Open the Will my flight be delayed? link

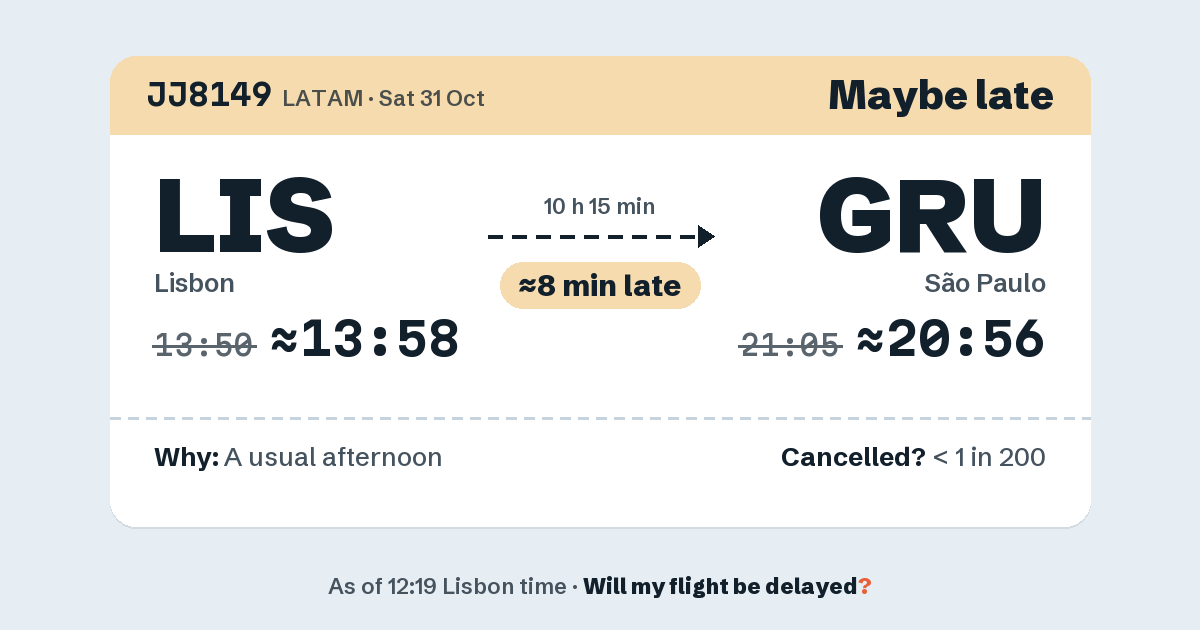pos(727,587)
